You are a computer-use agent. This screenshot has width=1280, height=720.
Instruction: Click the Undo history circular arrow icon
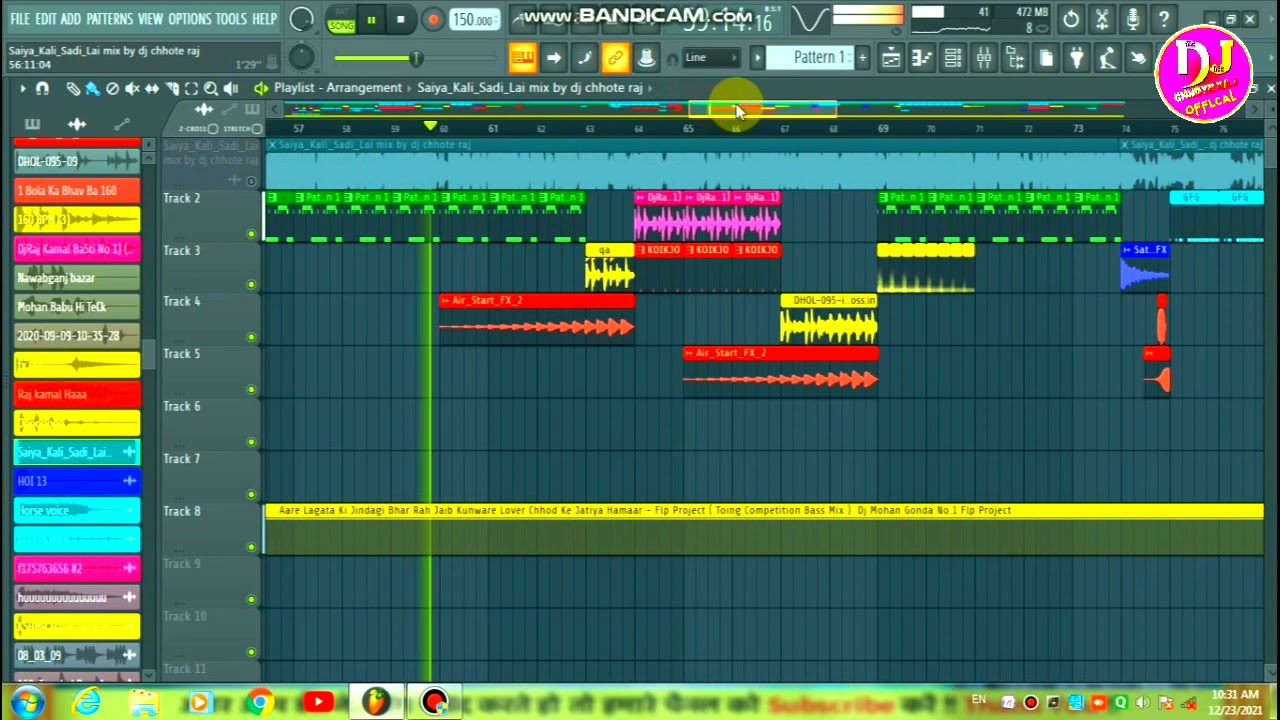(1071, 19)
